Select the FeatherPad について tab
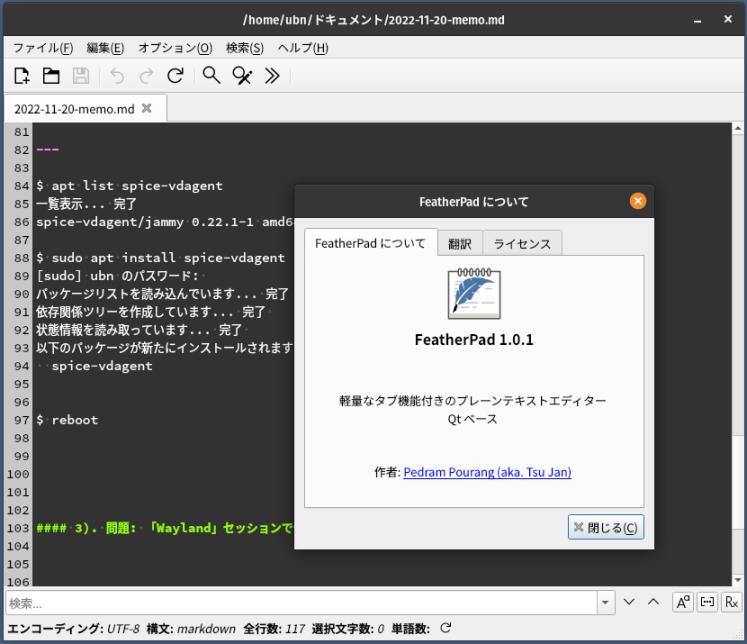 point(370,243)
